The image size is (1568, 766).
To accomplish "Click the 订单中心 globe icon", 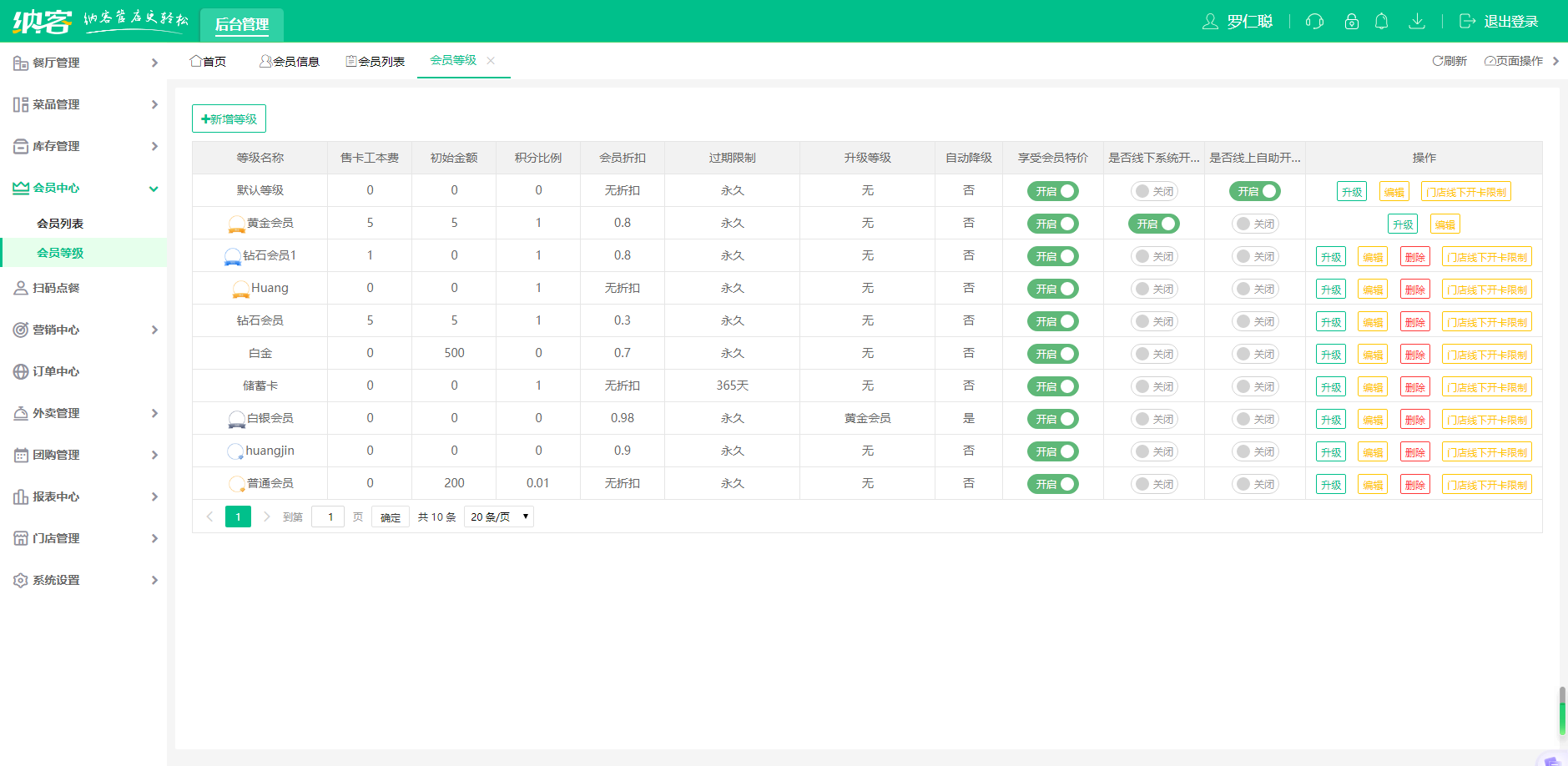I will pos(21,371).
